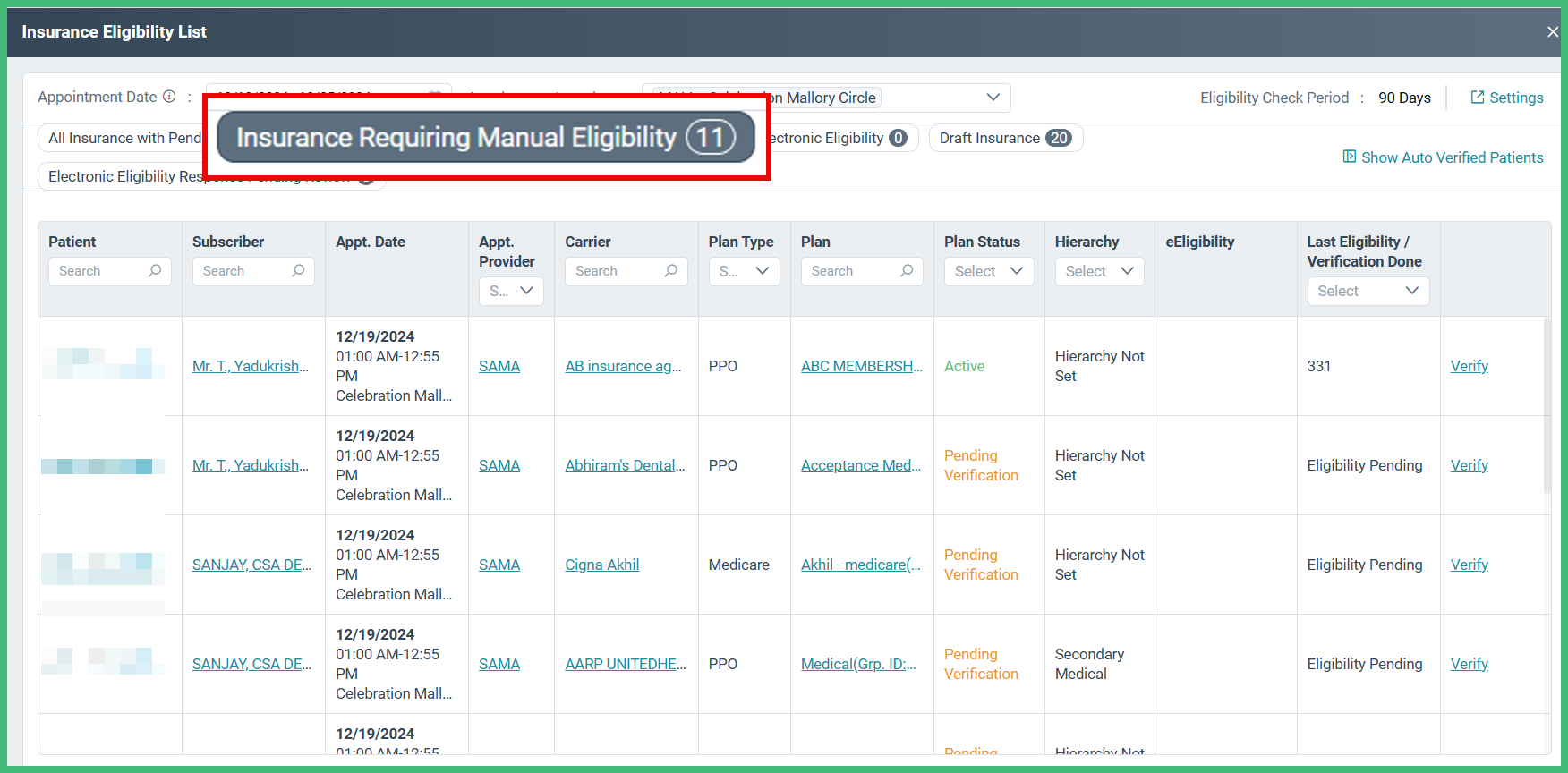Open subscriber SANJAY, CSA DE in AARP row
Screen dimensions: 1568x773
(251, 664)
